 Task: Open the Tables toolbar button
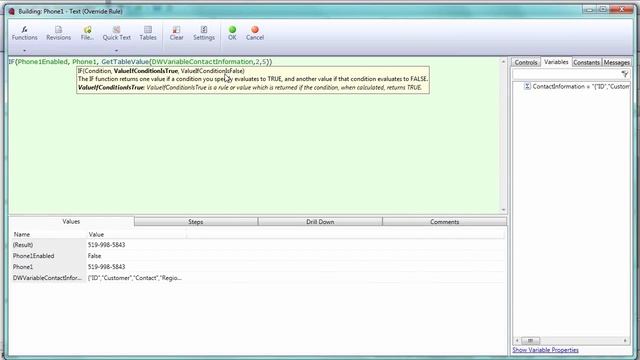148,33
